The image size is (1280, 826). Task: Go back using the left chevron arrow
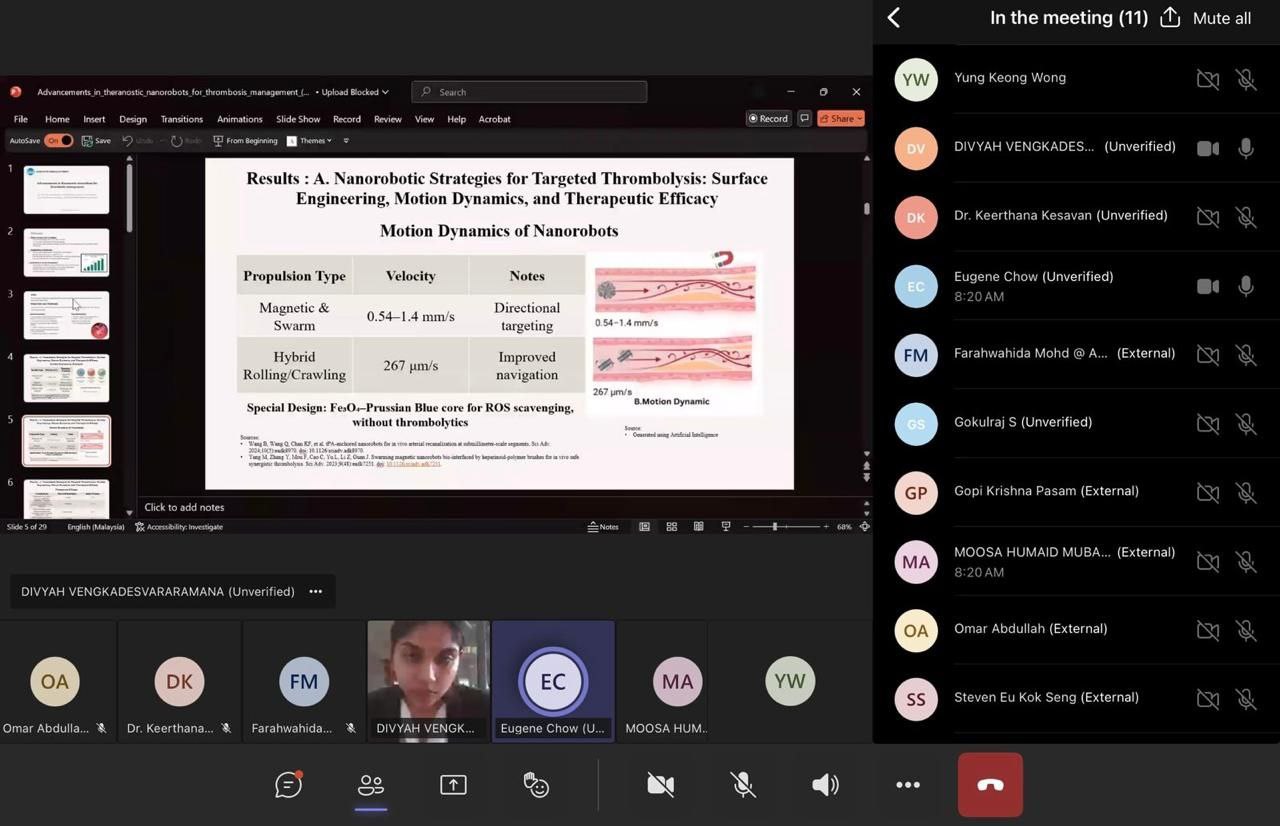click(894, 18)
